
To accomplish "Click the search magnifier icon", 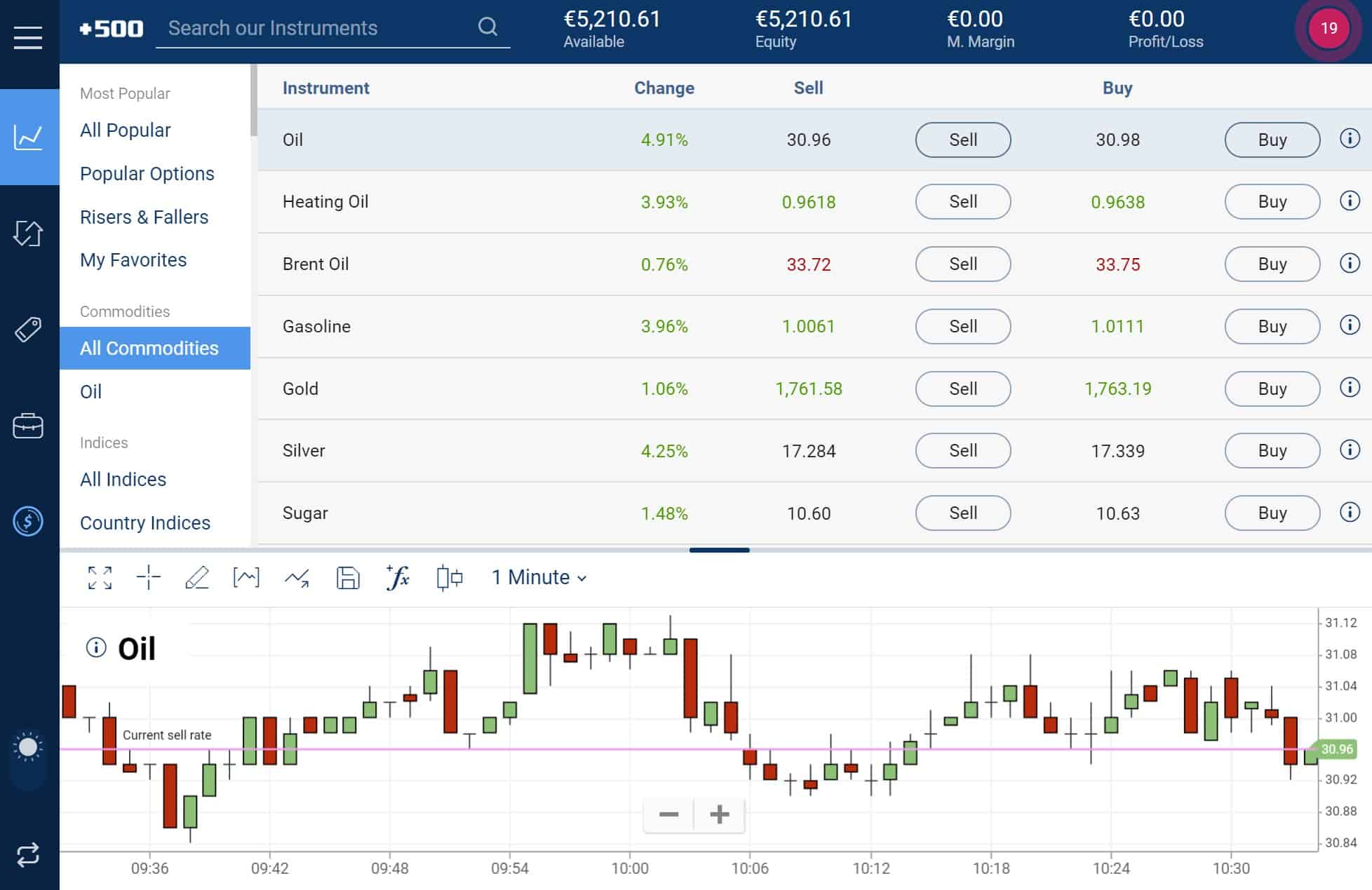I will point(487,27).
